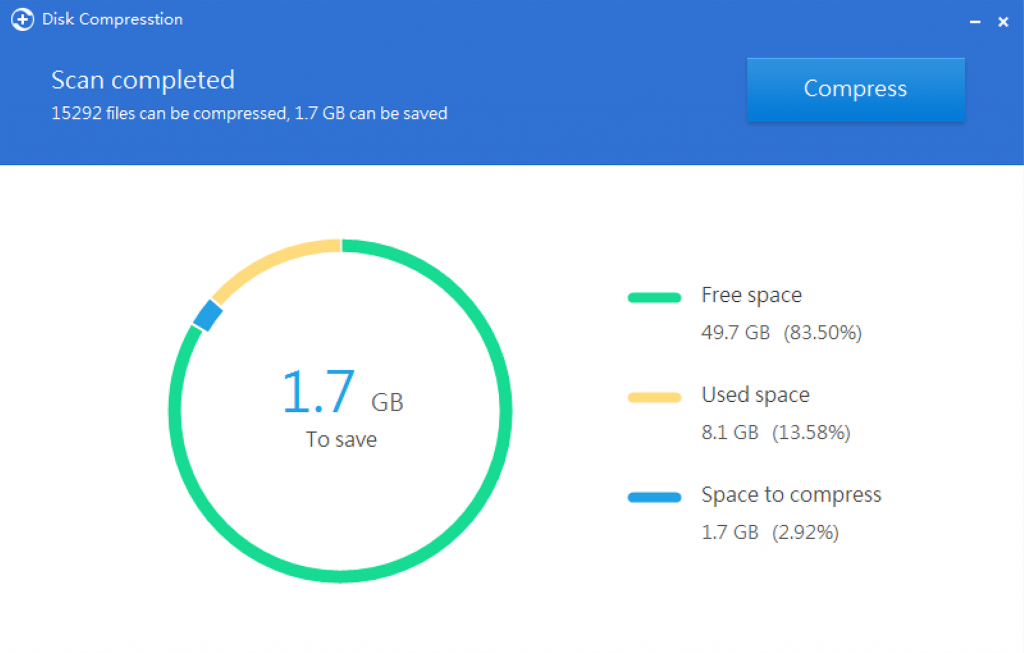1024x653 pixels.
Task: Click the 'Free space' legend label
Action: pyautogui.click(x=751, y=295)
